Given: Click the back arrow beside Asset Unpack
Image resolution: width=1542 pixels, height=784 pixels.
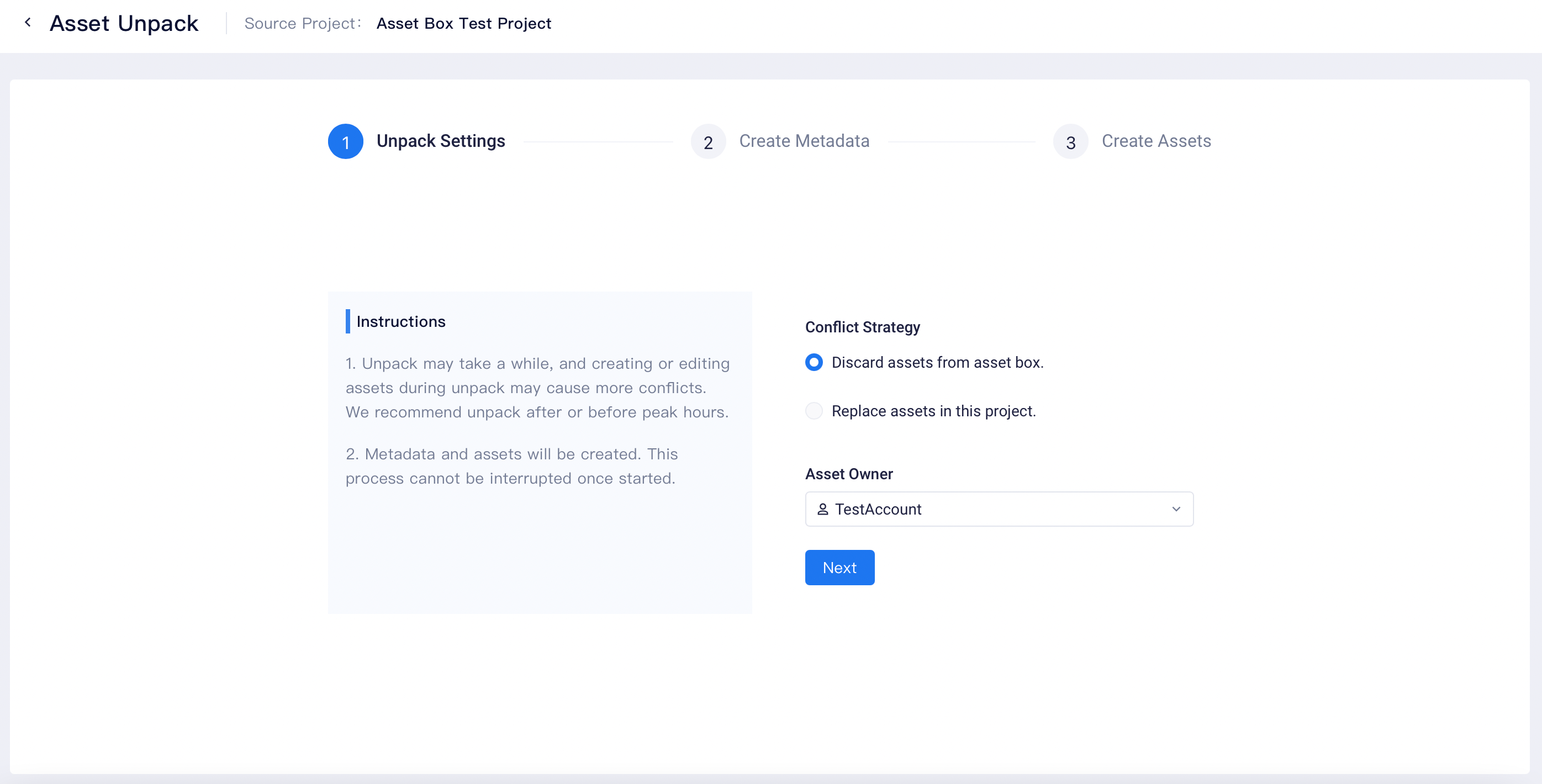Looking at the screenshot, I should point(28,22).
